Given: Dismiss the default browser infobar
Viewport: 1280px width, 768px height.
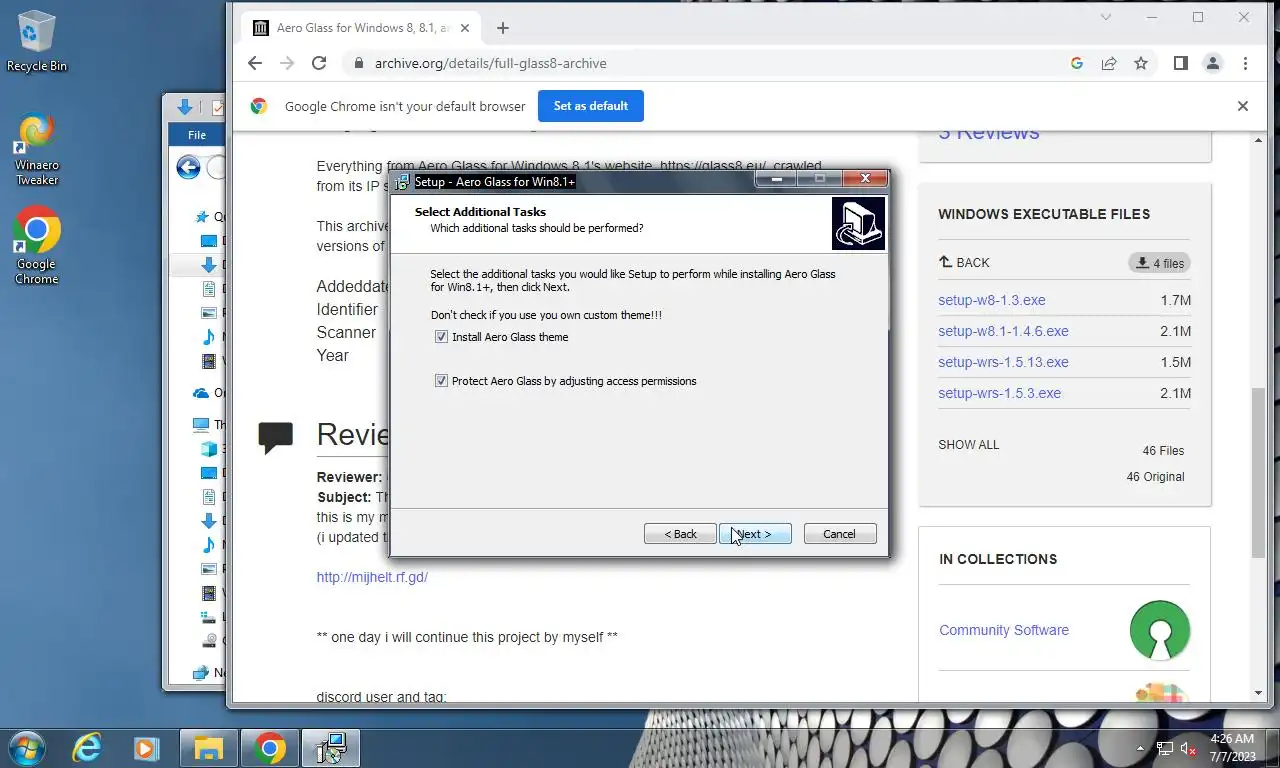Looking at the screenshot, I should tap(1243, 106).
